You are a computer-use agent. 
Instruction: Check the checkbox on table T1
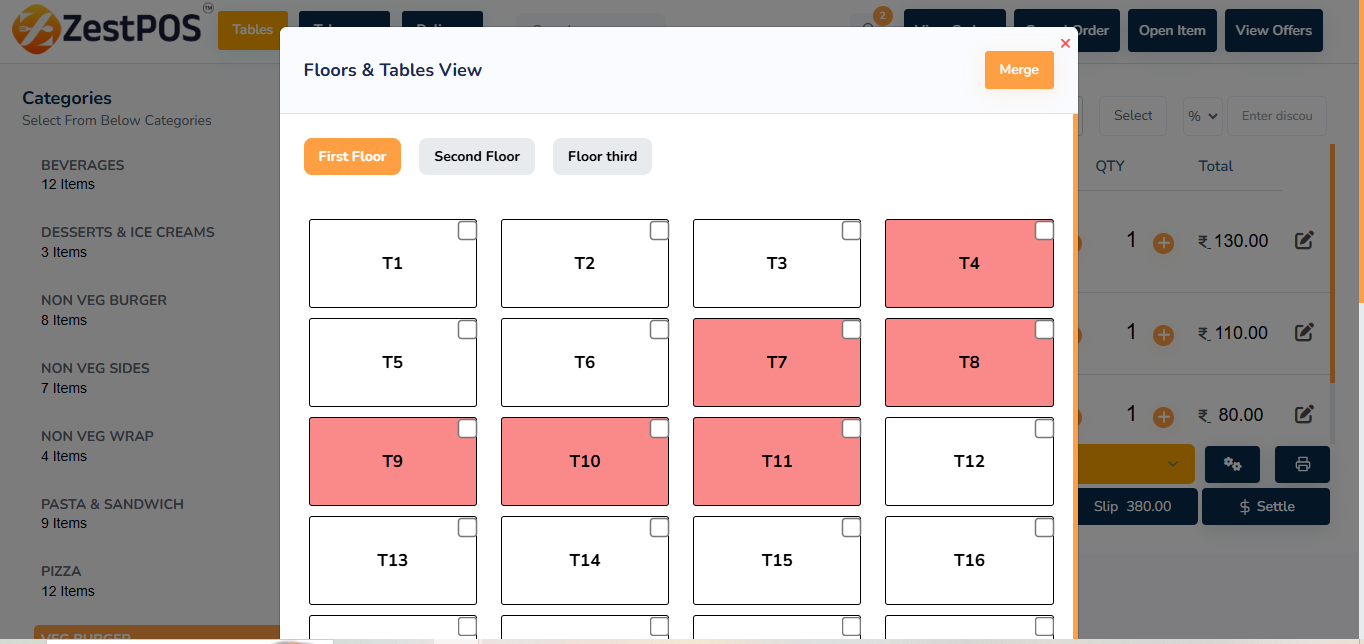pos(467,231)
